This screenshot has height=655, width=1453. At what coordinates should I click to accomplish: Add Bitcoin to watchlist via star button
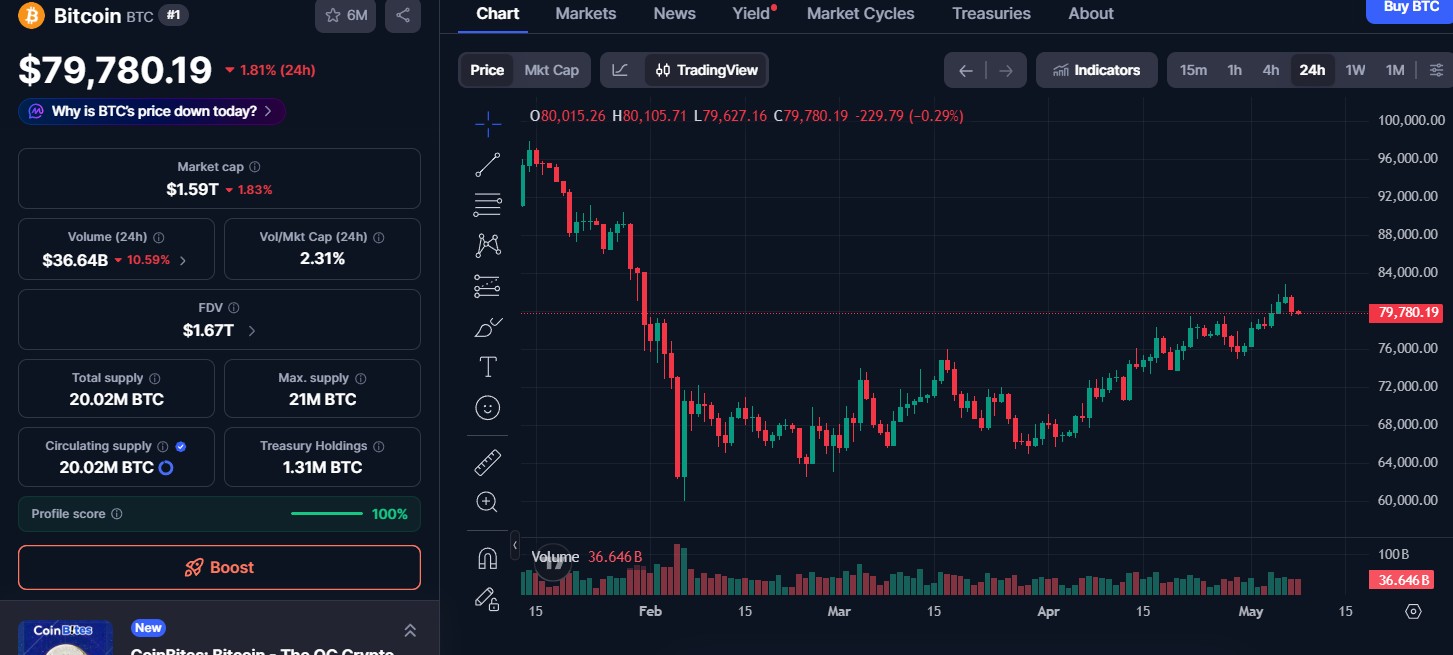click(345, 15)
